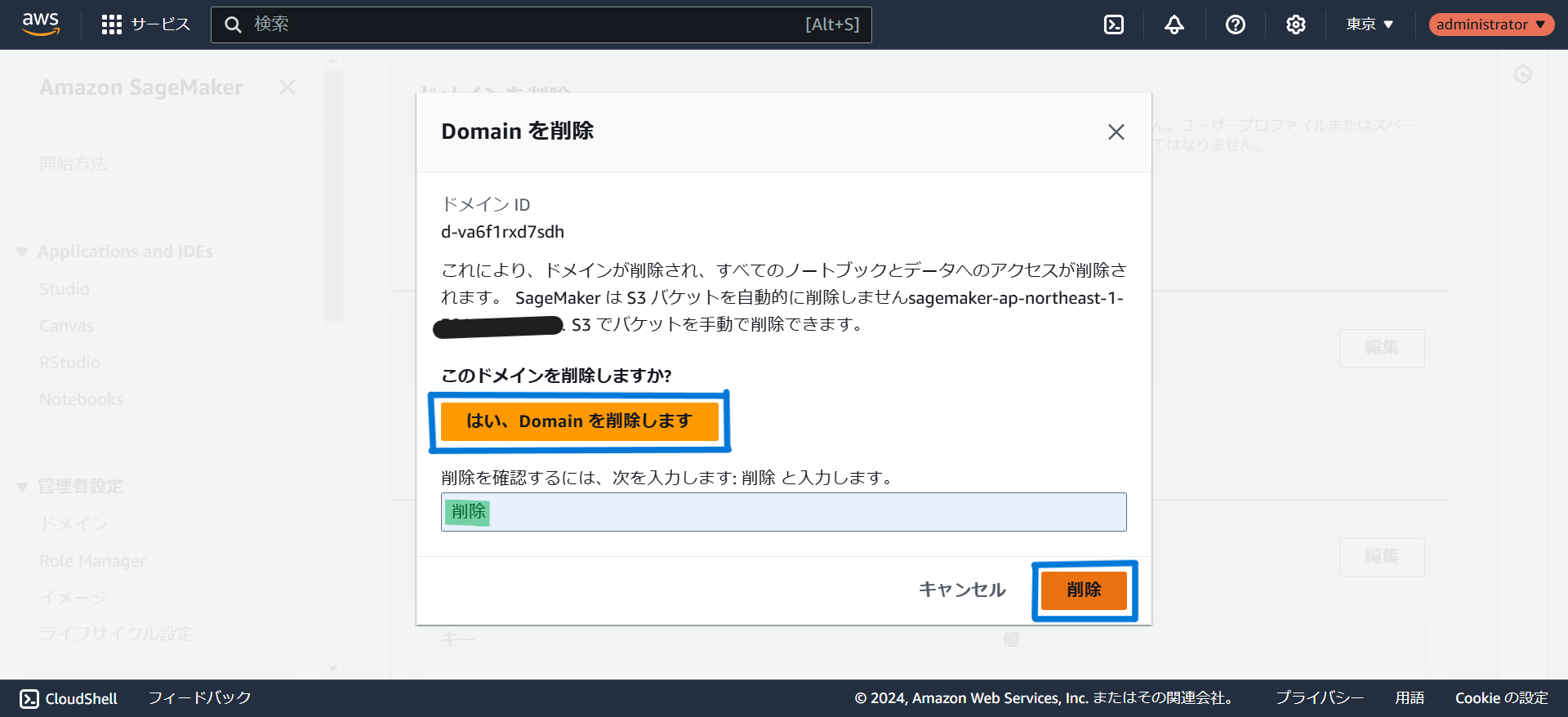
Task: Open CloudShell in the footer
Action: pyautogui.click(x=69, y=698)
